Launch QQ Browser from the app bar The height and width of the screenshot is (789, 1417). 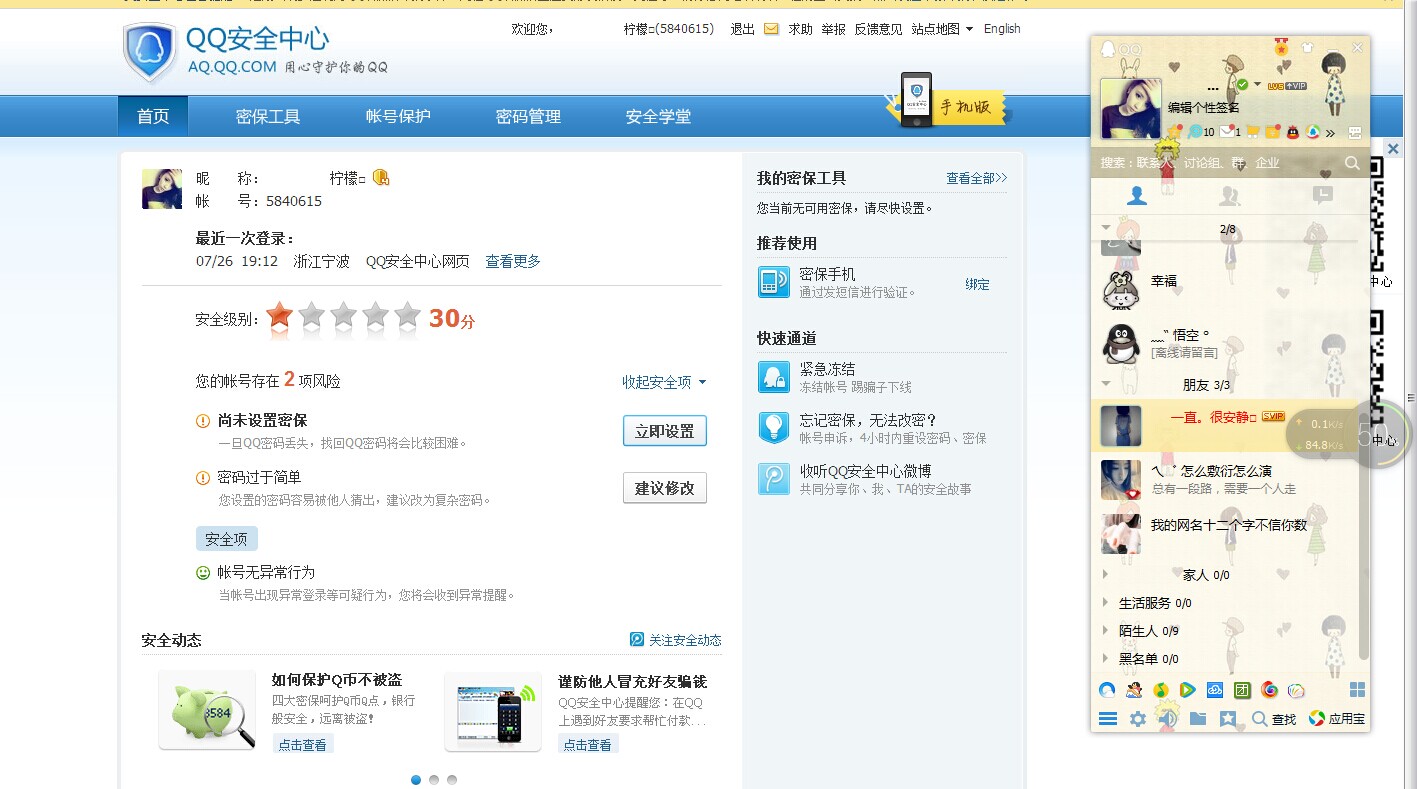[1107, 689]
